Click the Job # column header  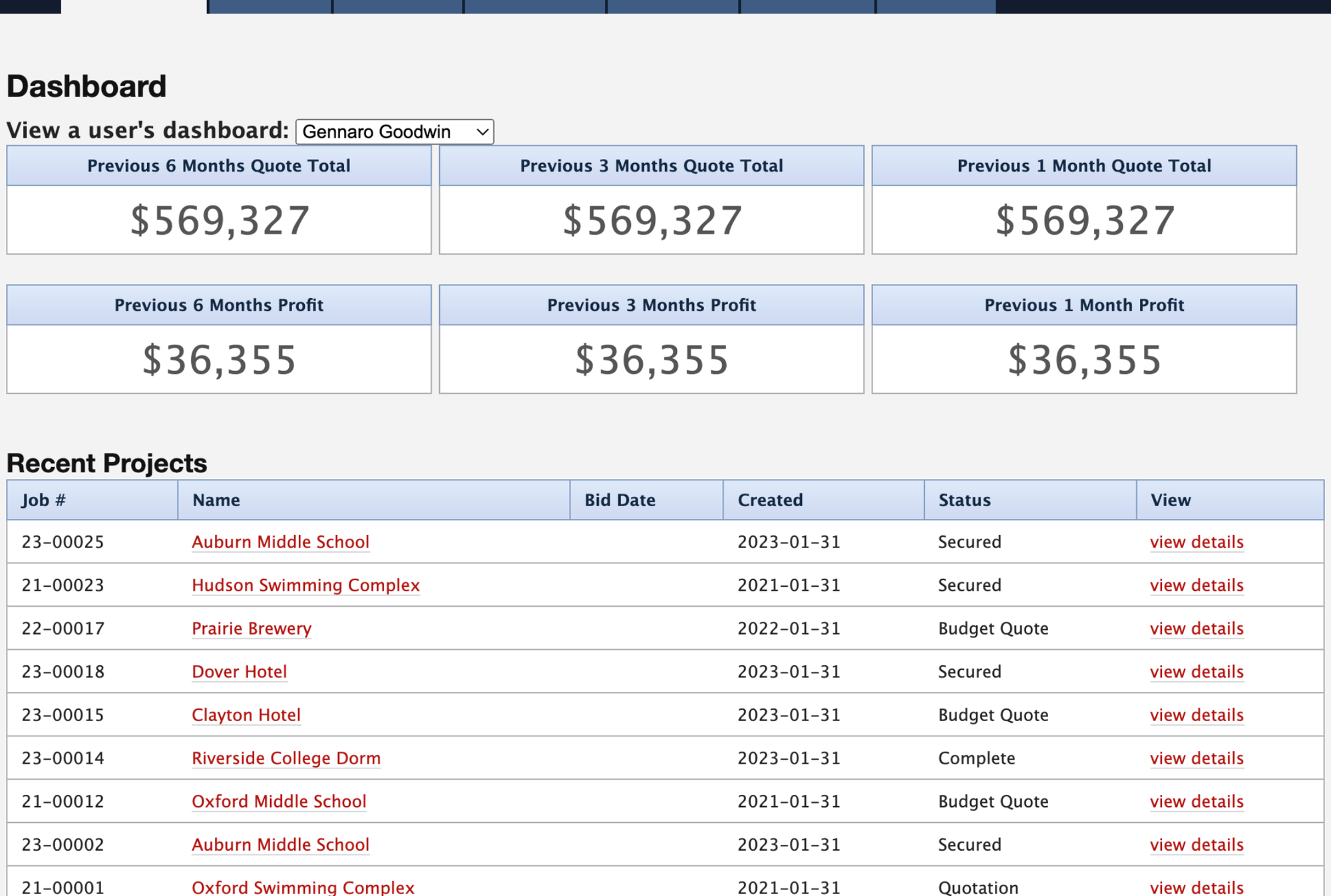pyautogui.click(x=43, y=500)
